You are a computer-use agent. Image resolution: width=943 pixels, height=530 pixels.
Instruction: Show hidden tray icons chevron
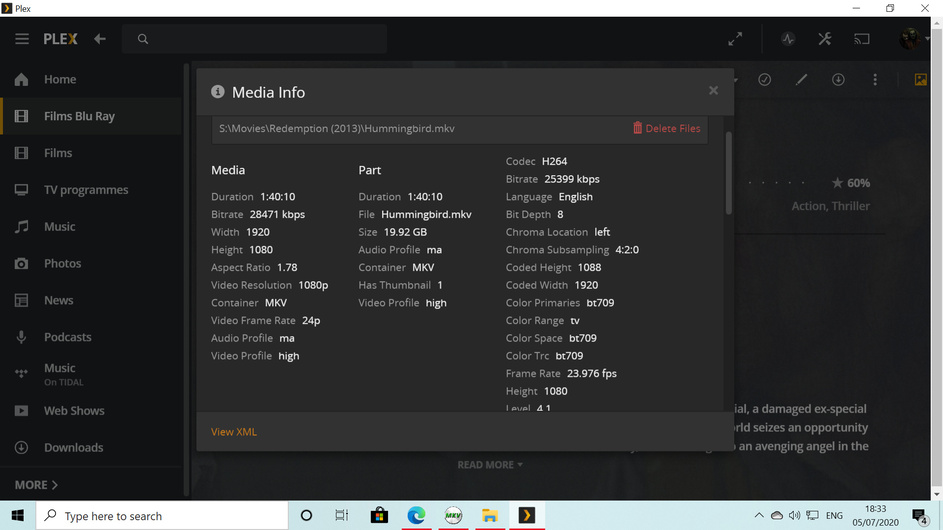point(759,516)
